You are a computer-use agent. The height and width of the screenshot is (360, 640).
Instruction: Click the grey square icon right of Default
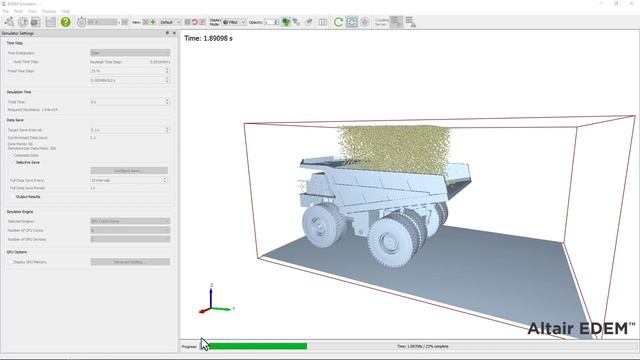(187, 22)
